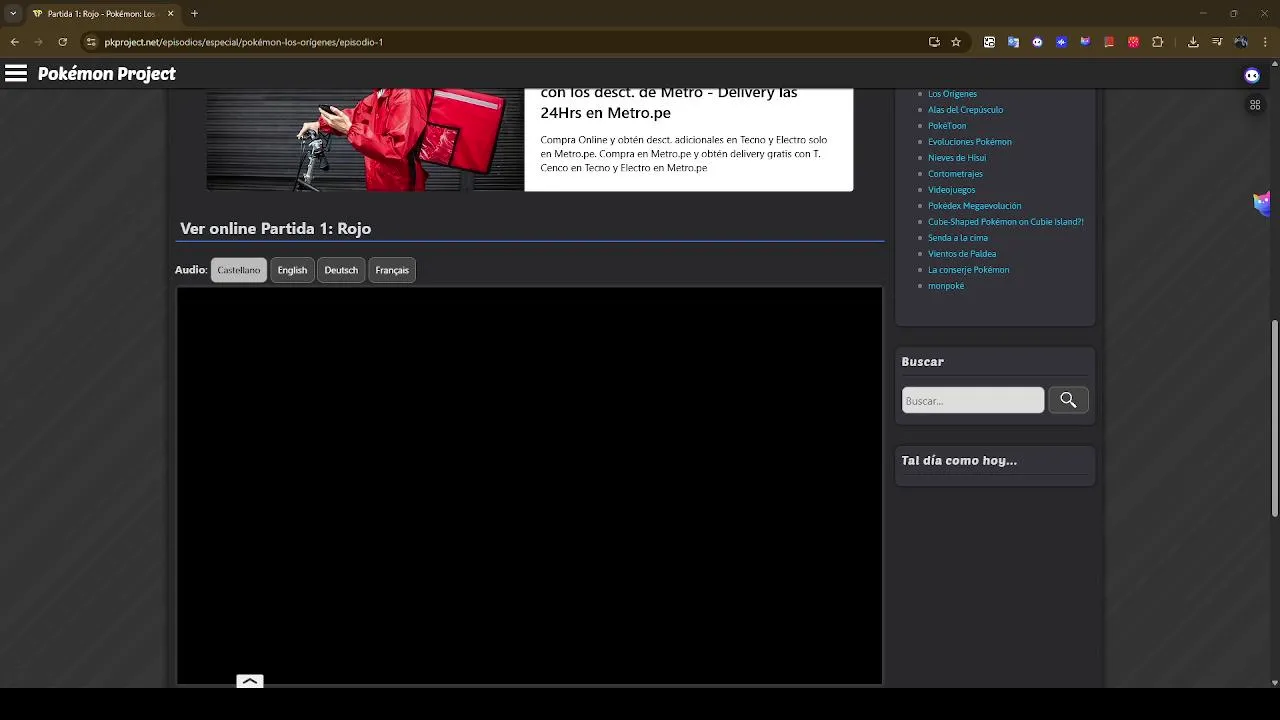Open Cube-Shaped Pokémon on Cubie Island link
This screenshot has height=720, width=1280.
[1005, 222]
